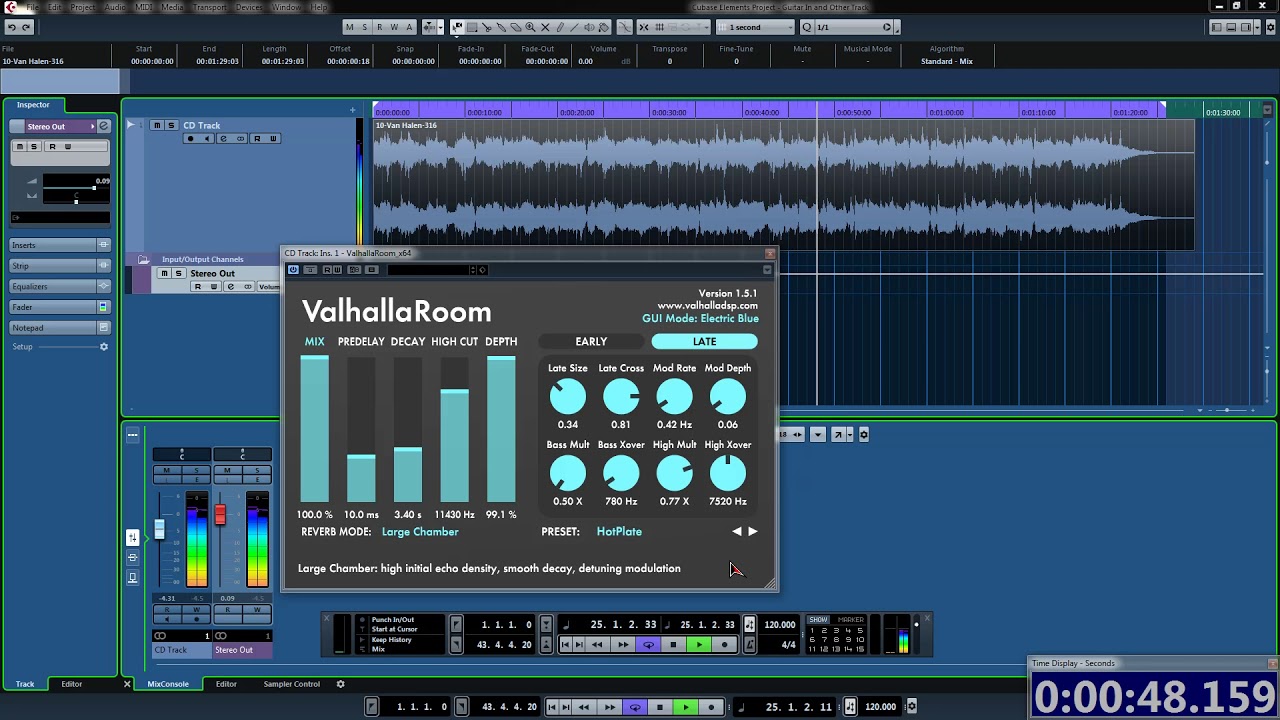Select the Erase tool in toolbar
Image resolution: width=1280 pixels, height=720 pixels.
[x=516, y=27]
